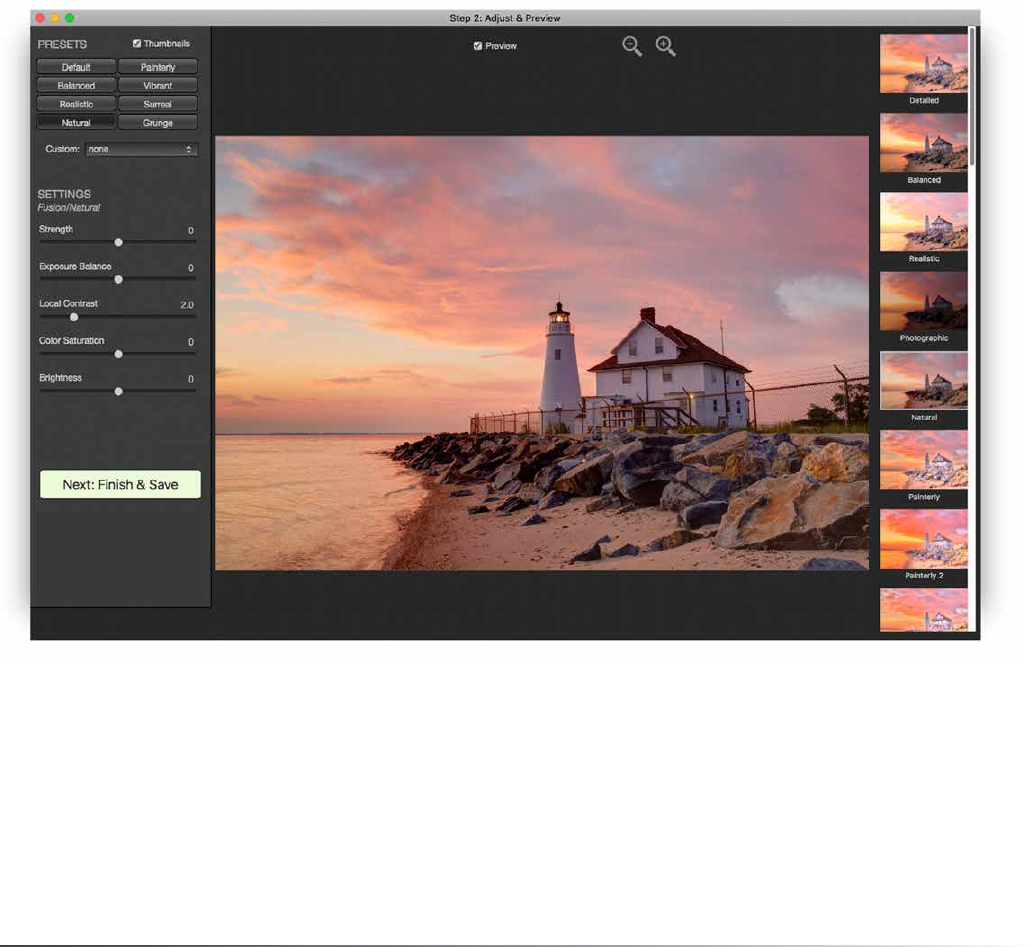
Task: Click Next: Finish & Save
Action: (x=120, y=484)
